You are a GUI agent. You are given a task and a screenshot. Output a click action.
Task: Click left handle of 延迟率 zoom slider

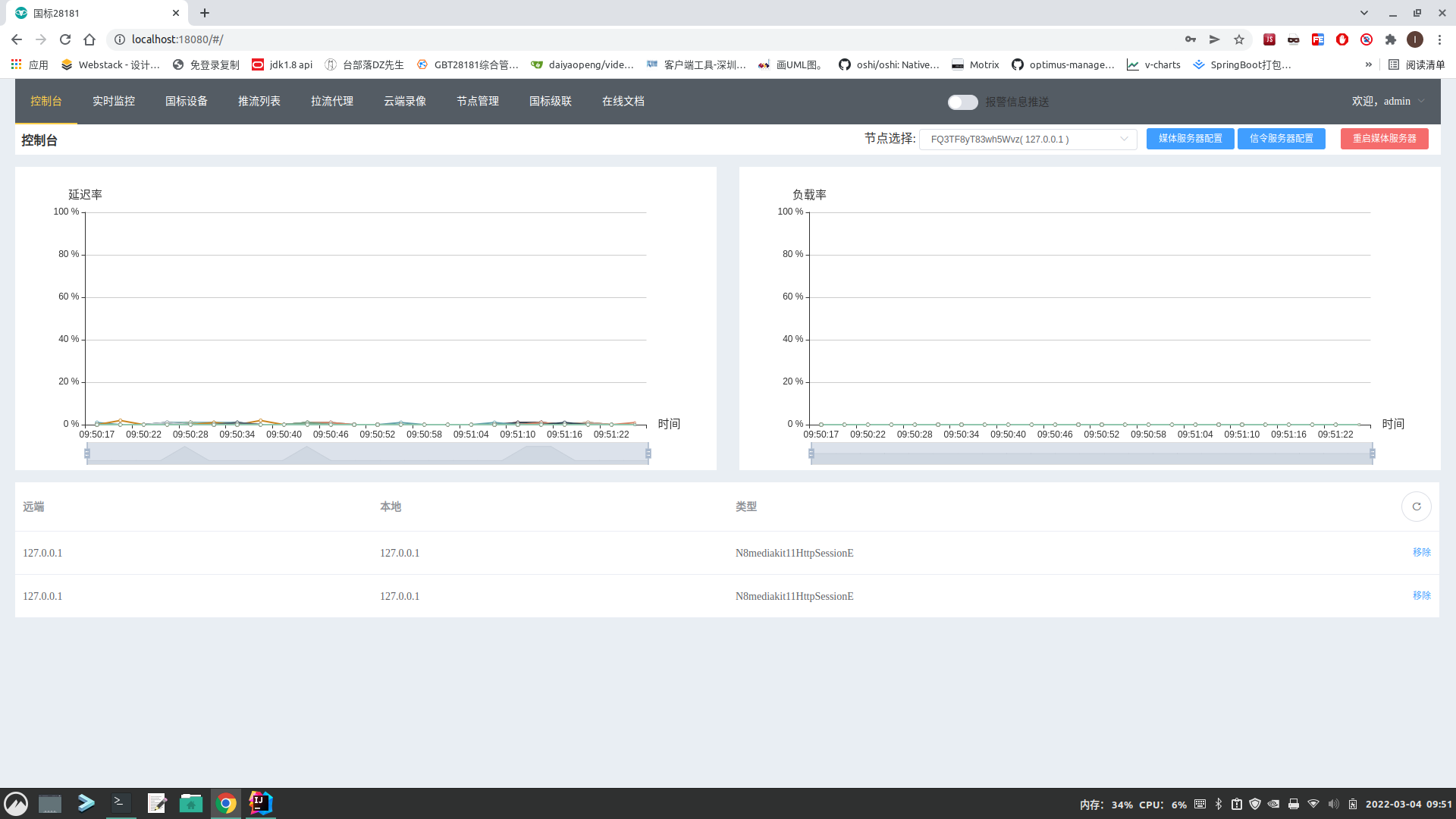87,453
